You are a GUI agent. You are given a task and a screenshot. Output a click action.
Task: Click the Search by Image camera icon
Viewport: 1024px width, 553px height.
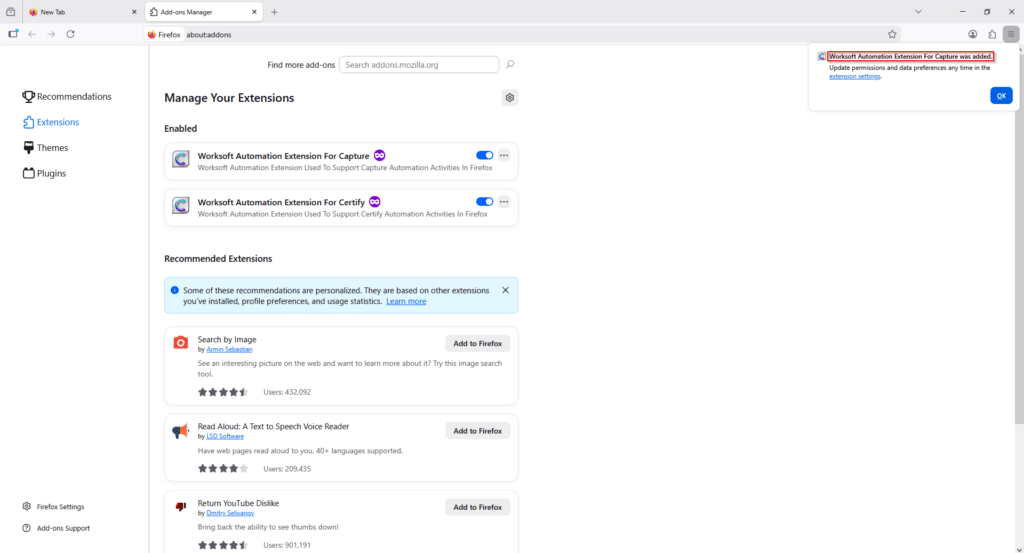tap(181, 342)
